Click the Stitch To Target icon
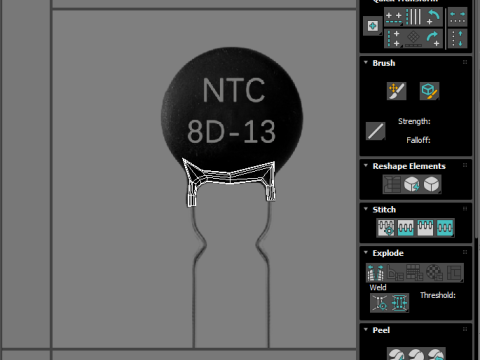The width and height of the screenshot is (480, 360). tap(386, 228)
